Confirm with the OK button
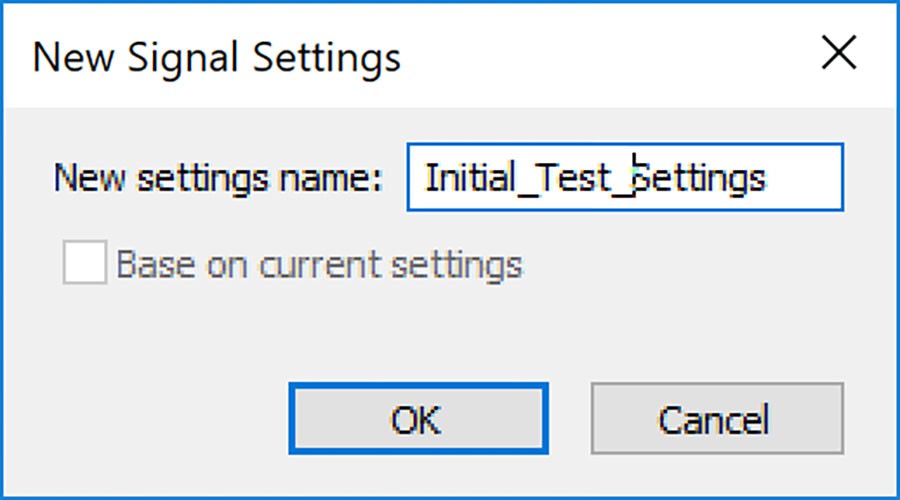 pos(418,418)
